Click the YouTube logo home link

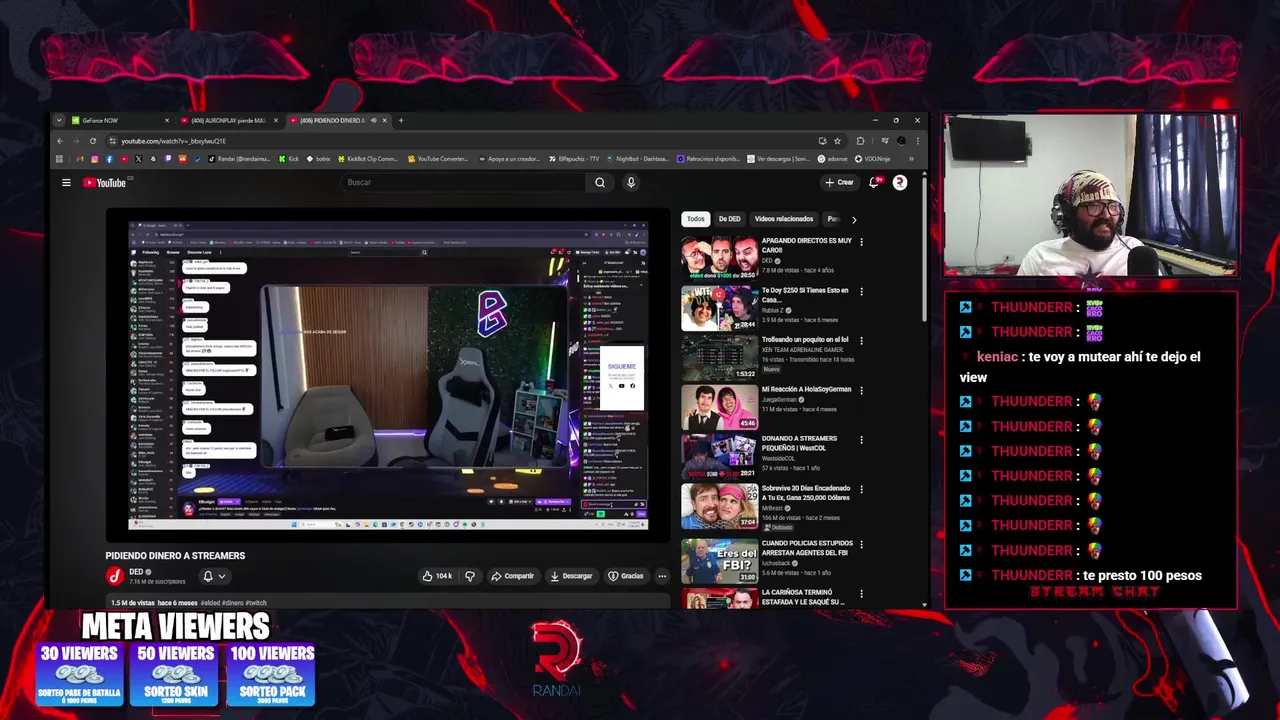click(104, 182)
